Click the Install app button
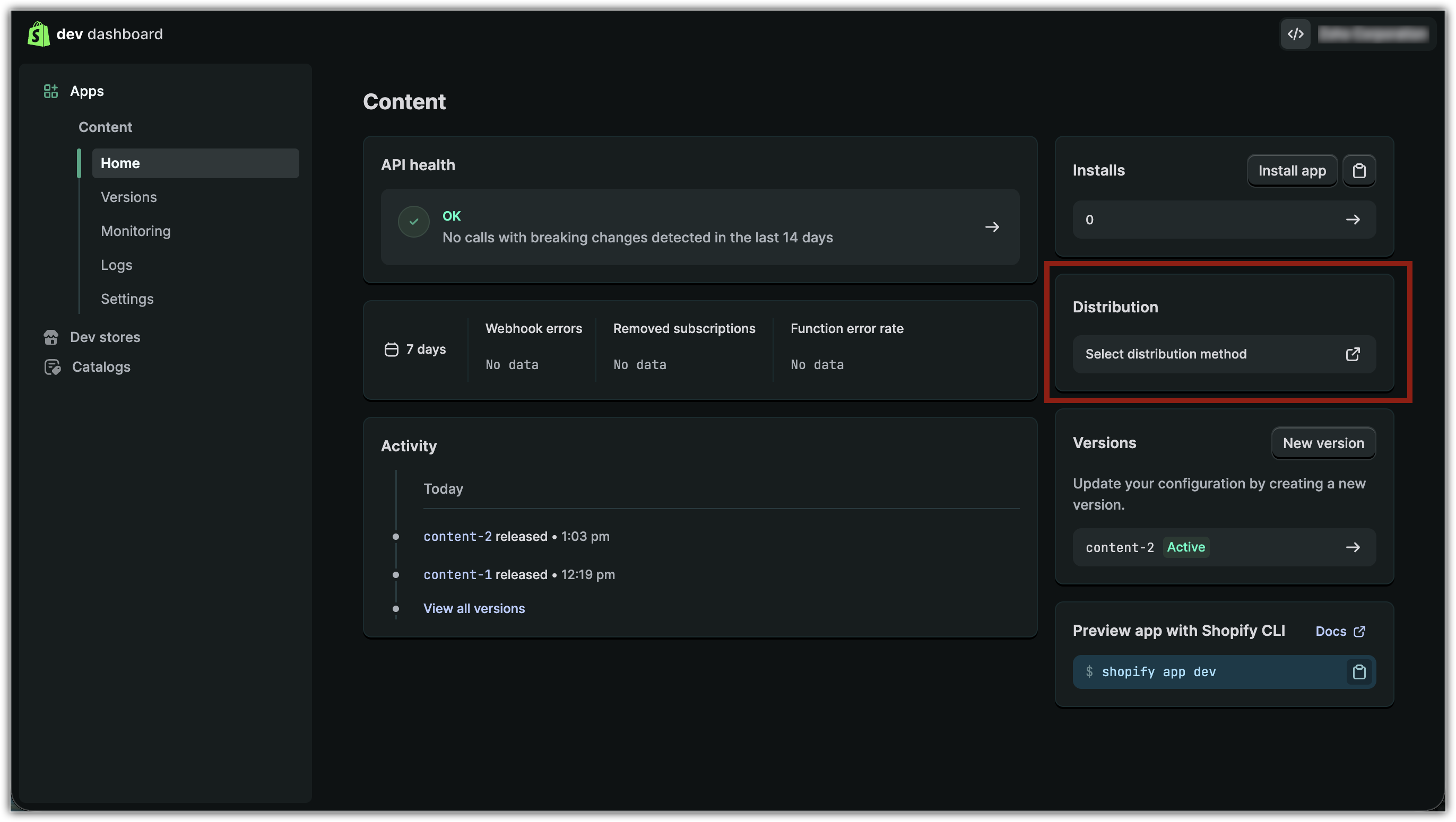Viewport: 1456px width, 822px height. click(1292, 171)
